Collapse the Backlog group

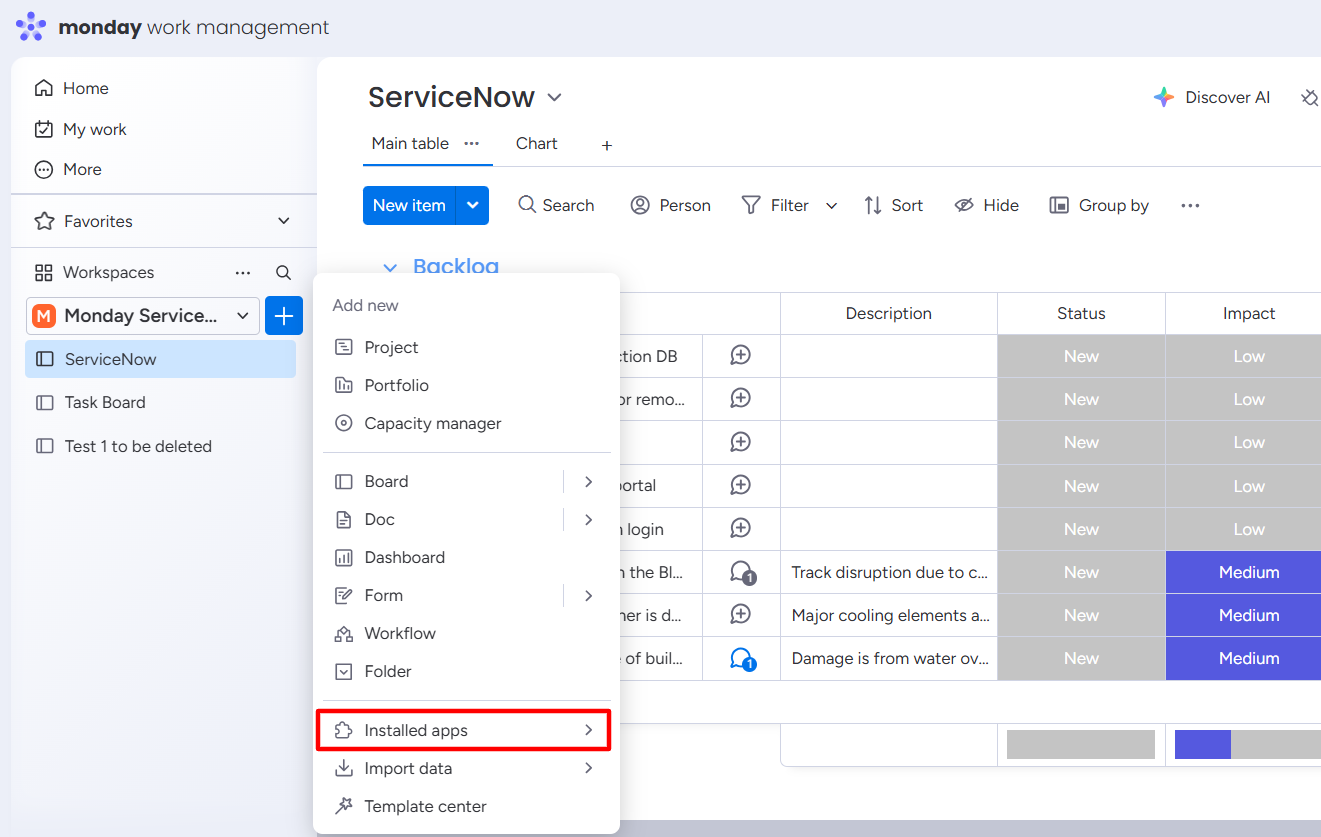(390, 267)
